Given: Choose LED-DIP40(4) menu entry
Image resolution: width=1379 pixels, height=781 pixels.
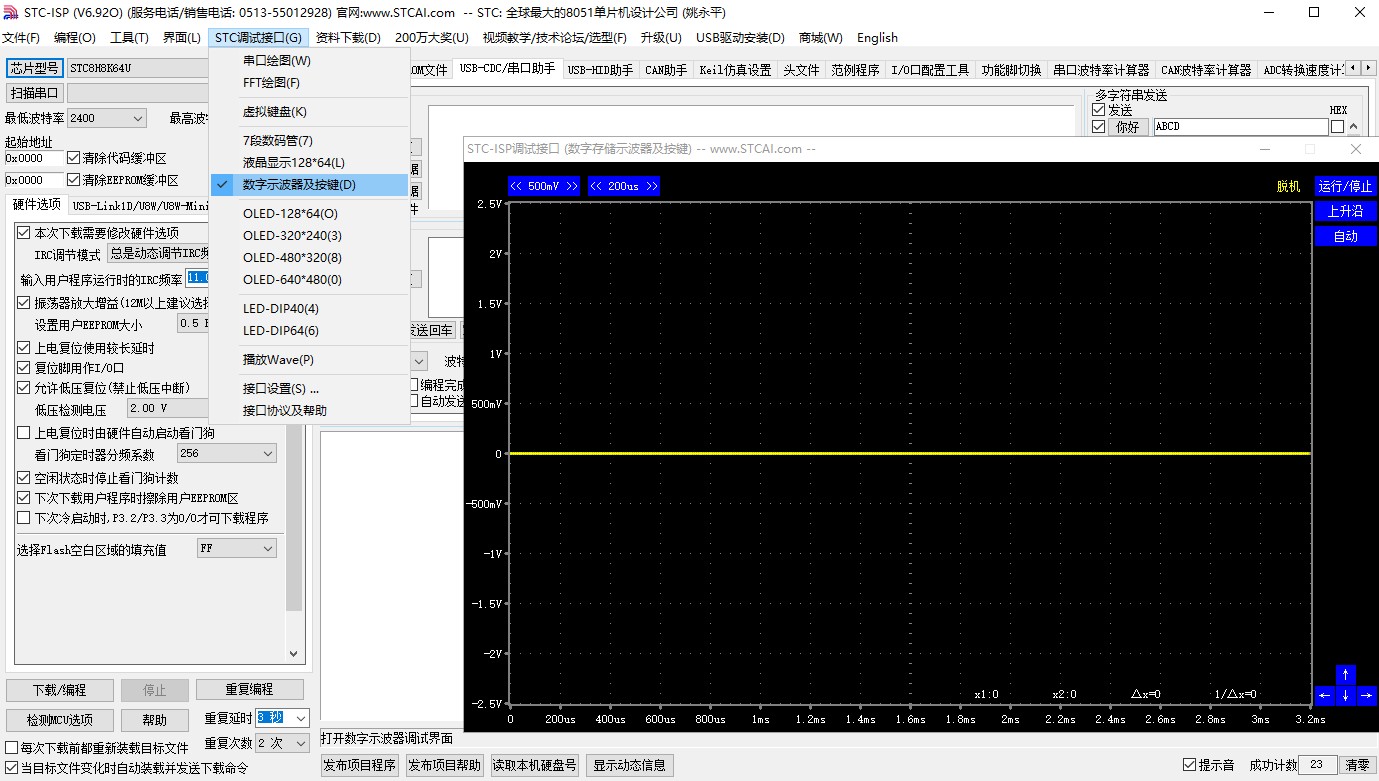Looking at the screenshot, I should (x=310, y=308).
